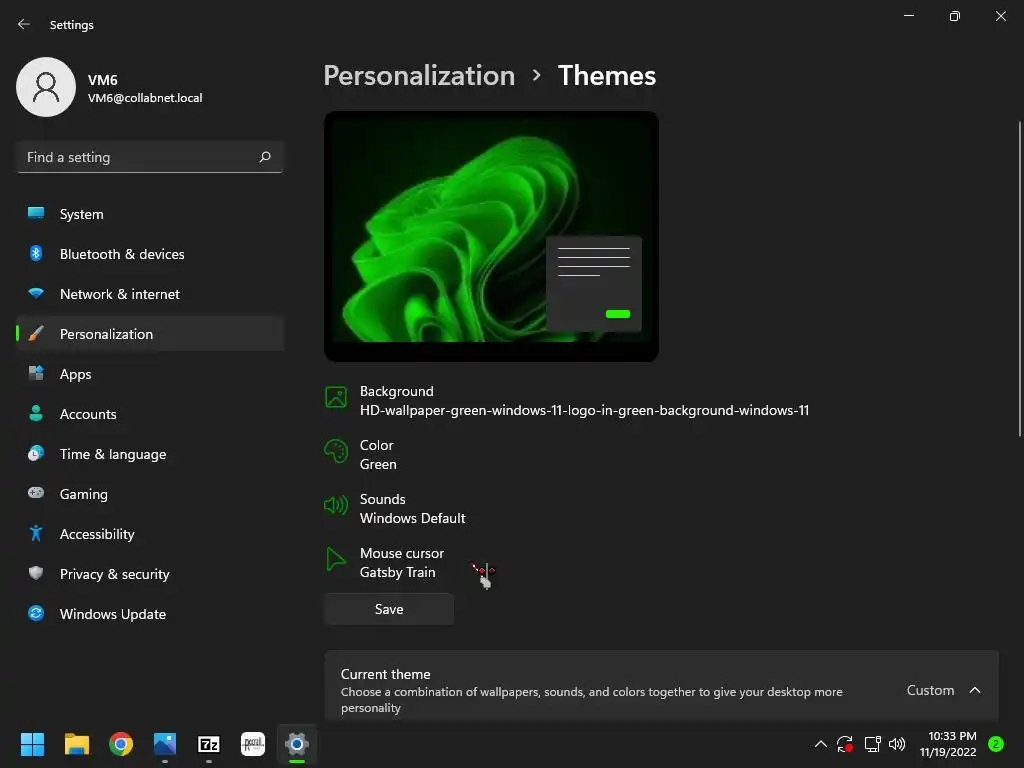
Task: Collapse the Current theme section chevron
Action: tap(975, 690)
